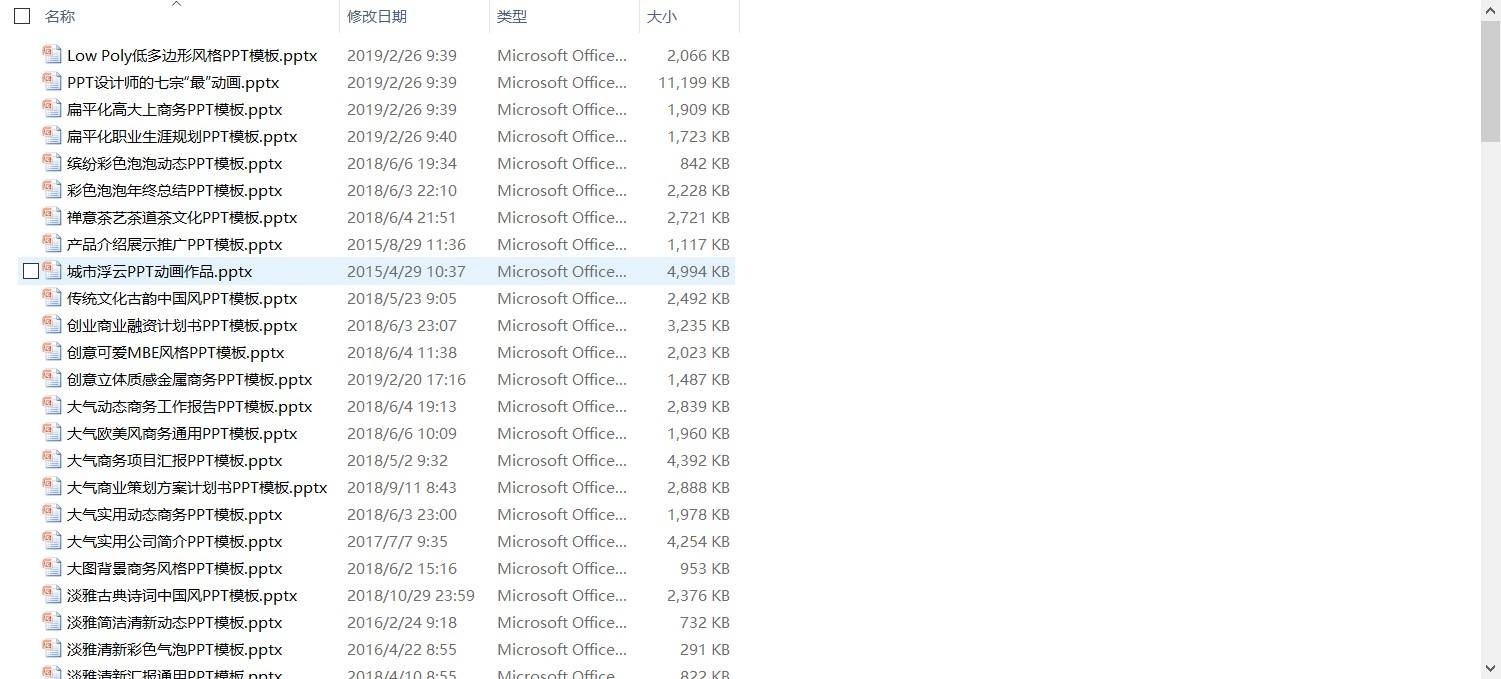Select the file 产品介绍展示推广PPT模板.pptx
Screen dimensions: 1501x679
[174, 244]
